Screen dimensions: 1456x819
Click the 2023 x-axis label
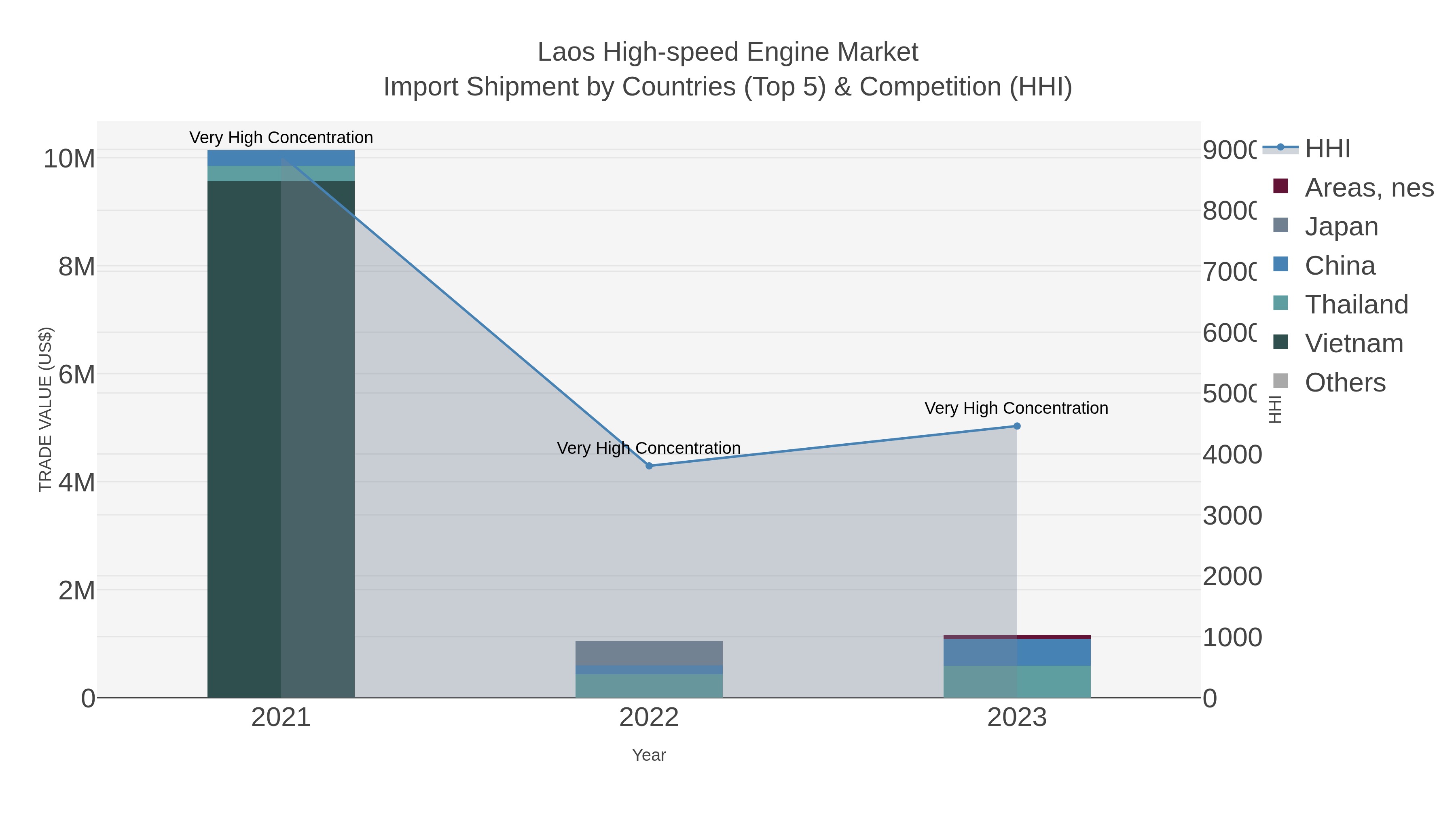click(x=1017, y=717)
